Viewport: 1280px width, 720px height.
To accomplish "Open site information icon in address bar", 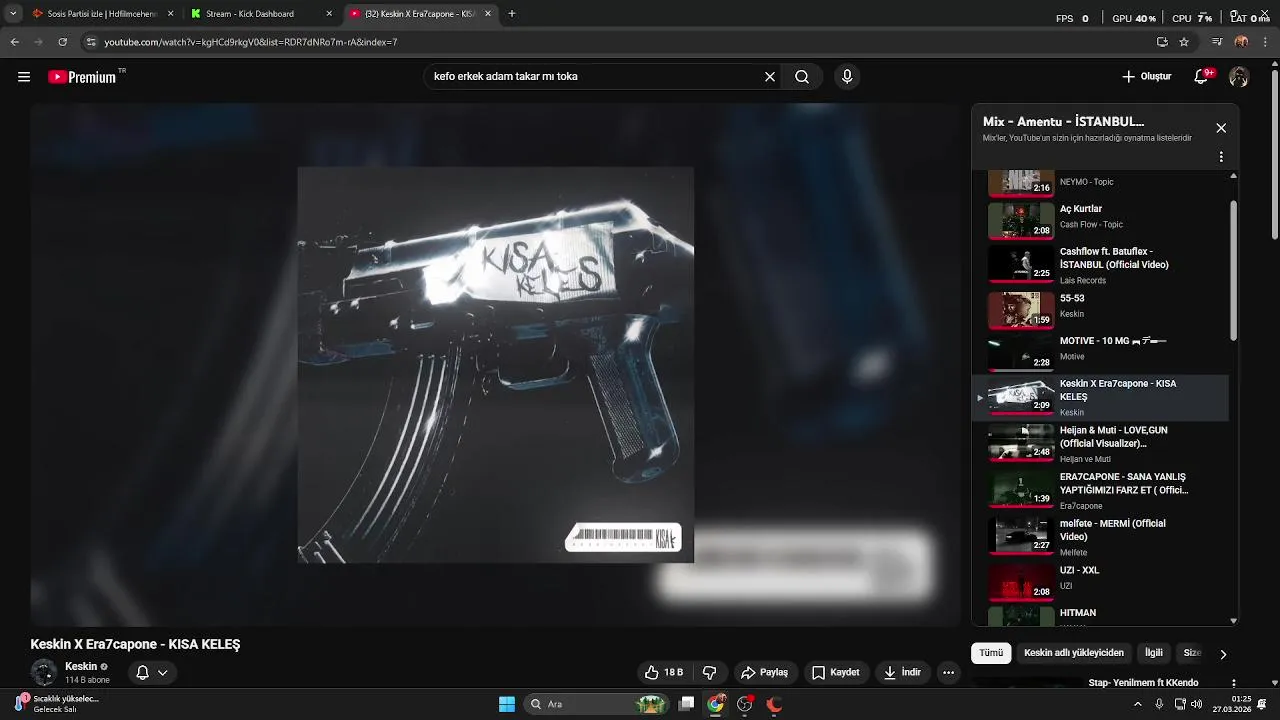I will click(x=91, y=42).
